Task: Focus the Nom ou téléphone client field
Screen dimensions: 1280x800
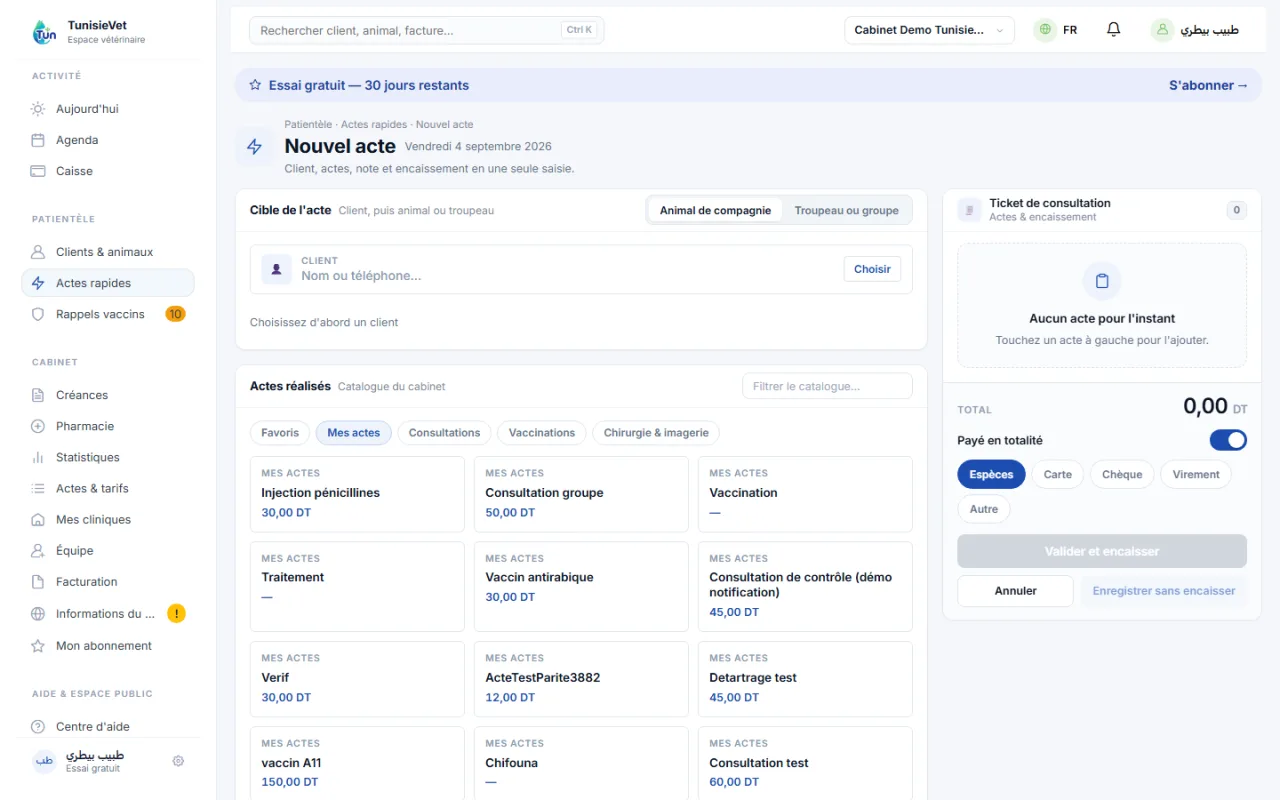Action: 565,276
